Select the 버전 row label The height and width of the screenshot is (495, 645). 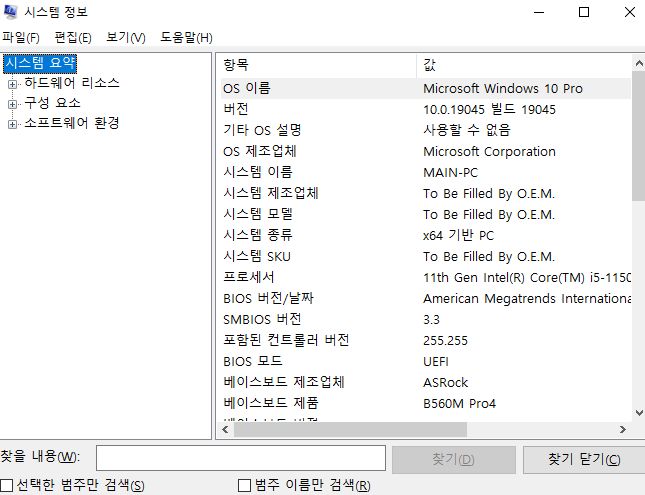point(236,109)
